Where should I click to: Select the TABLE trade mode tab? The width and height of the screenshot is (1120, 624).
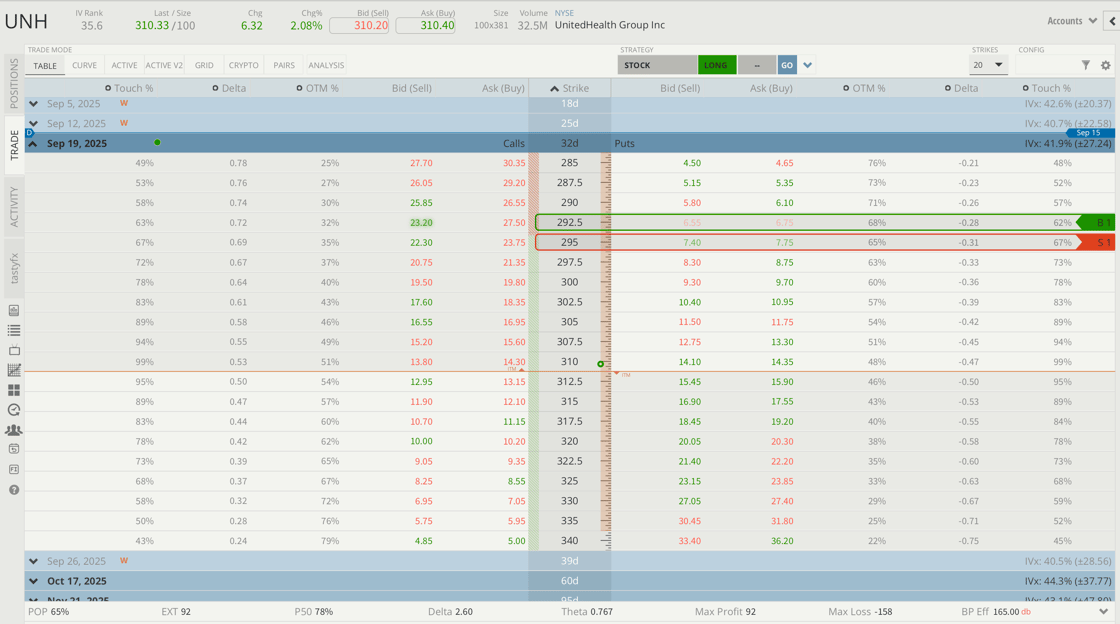pyautogui.click(x=45, y=66)
